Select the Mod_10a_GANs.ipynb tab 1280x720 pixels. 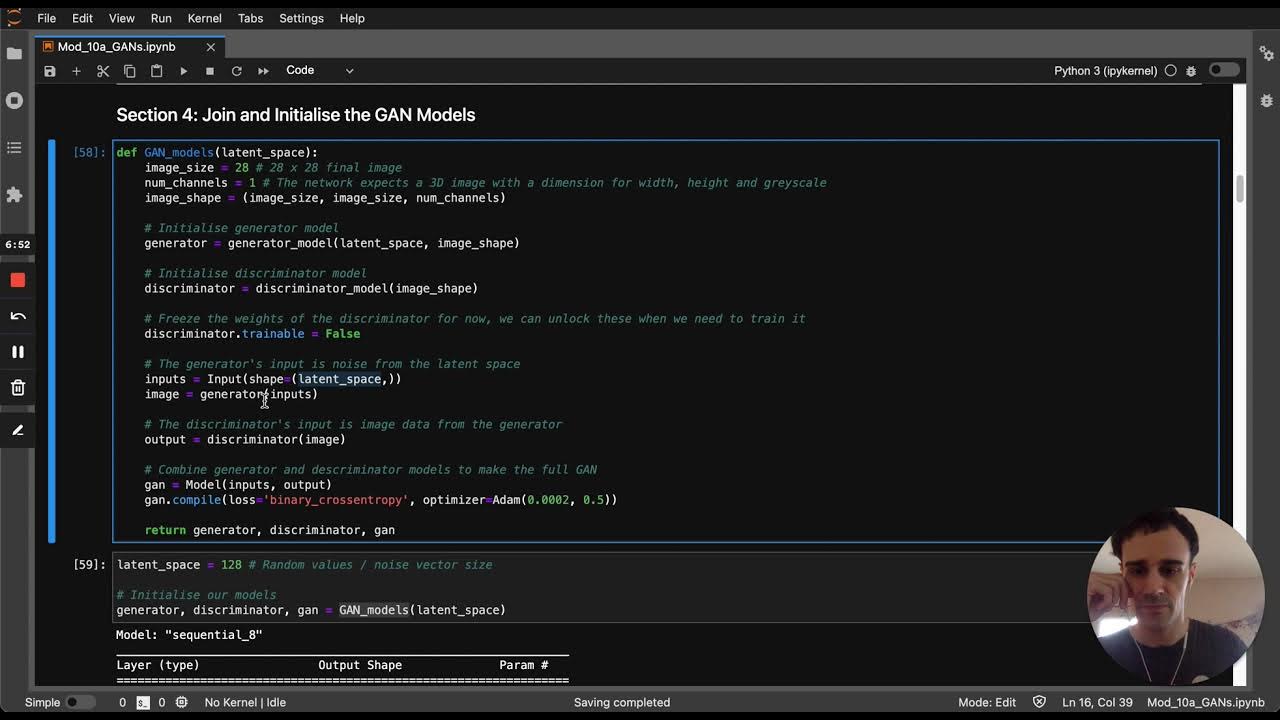pos(116,47)
